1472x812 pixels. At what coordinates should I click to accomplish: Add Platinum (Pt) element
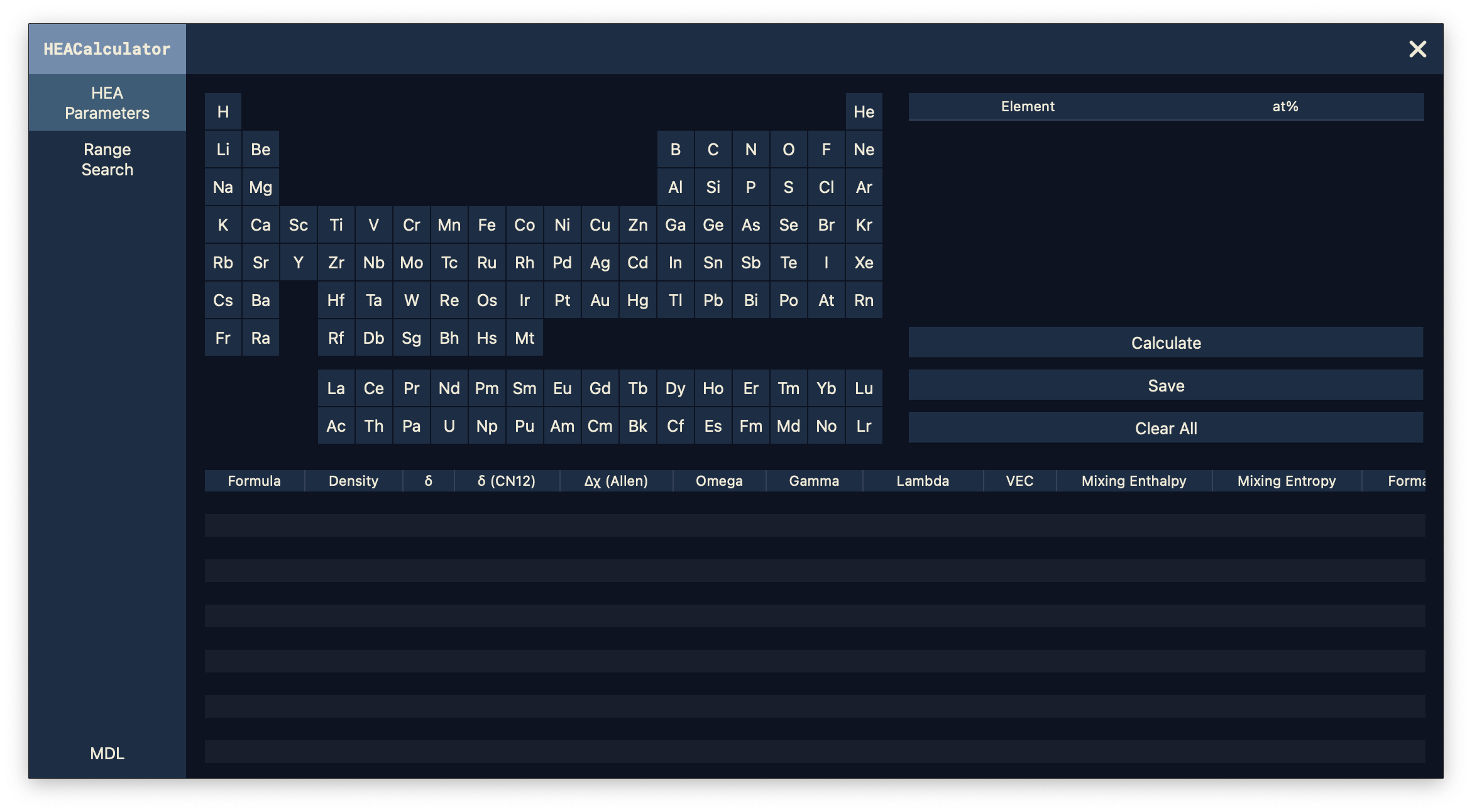point(563,300)
